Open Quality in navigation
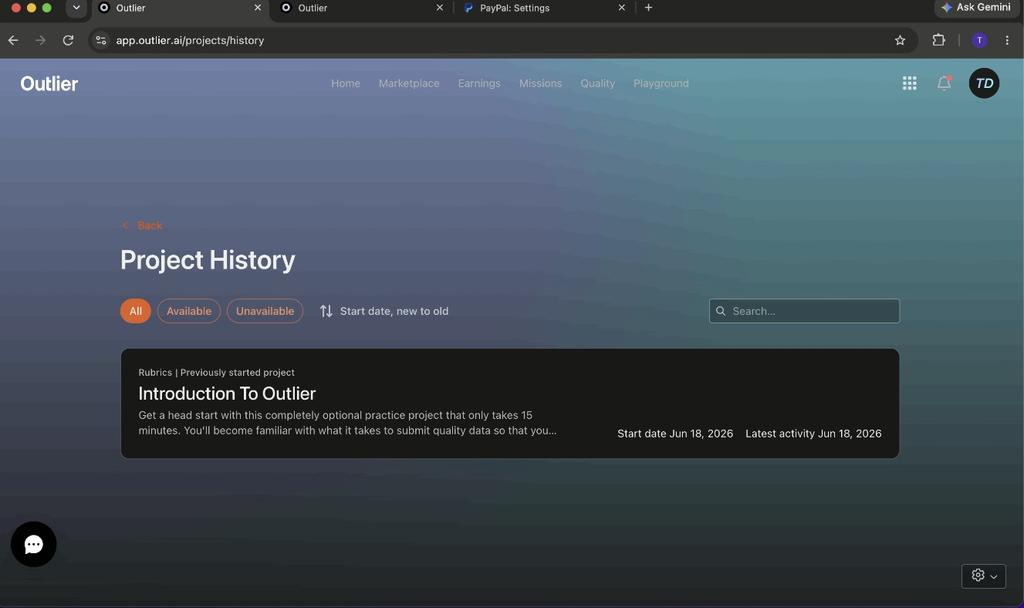This screenshot has width=1024, height=608. point(598,84)
